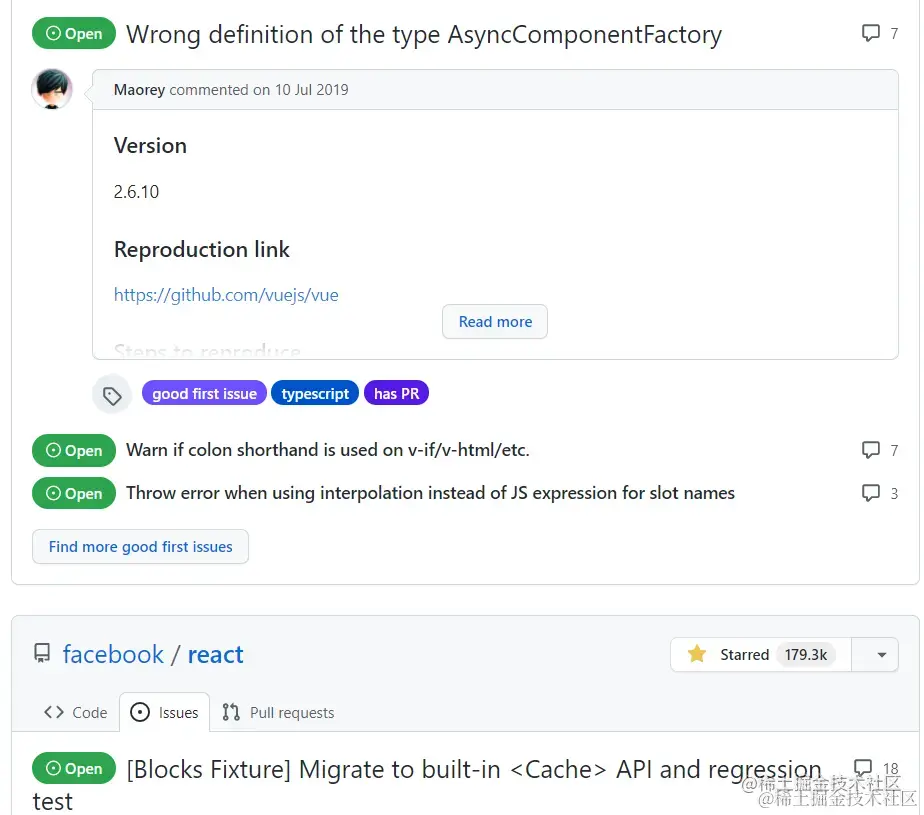Expand the dropdown arrow next to Starred
Screen dimensions: 924x815
(x=882, y=655)
